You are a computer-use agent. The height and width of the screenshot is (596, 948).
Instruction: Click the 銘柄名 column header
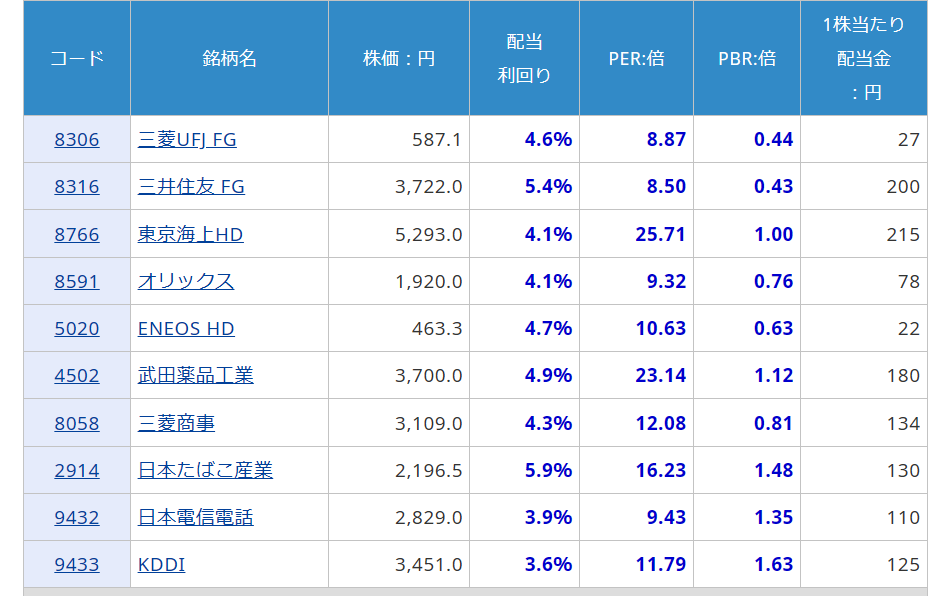(229, 58)
